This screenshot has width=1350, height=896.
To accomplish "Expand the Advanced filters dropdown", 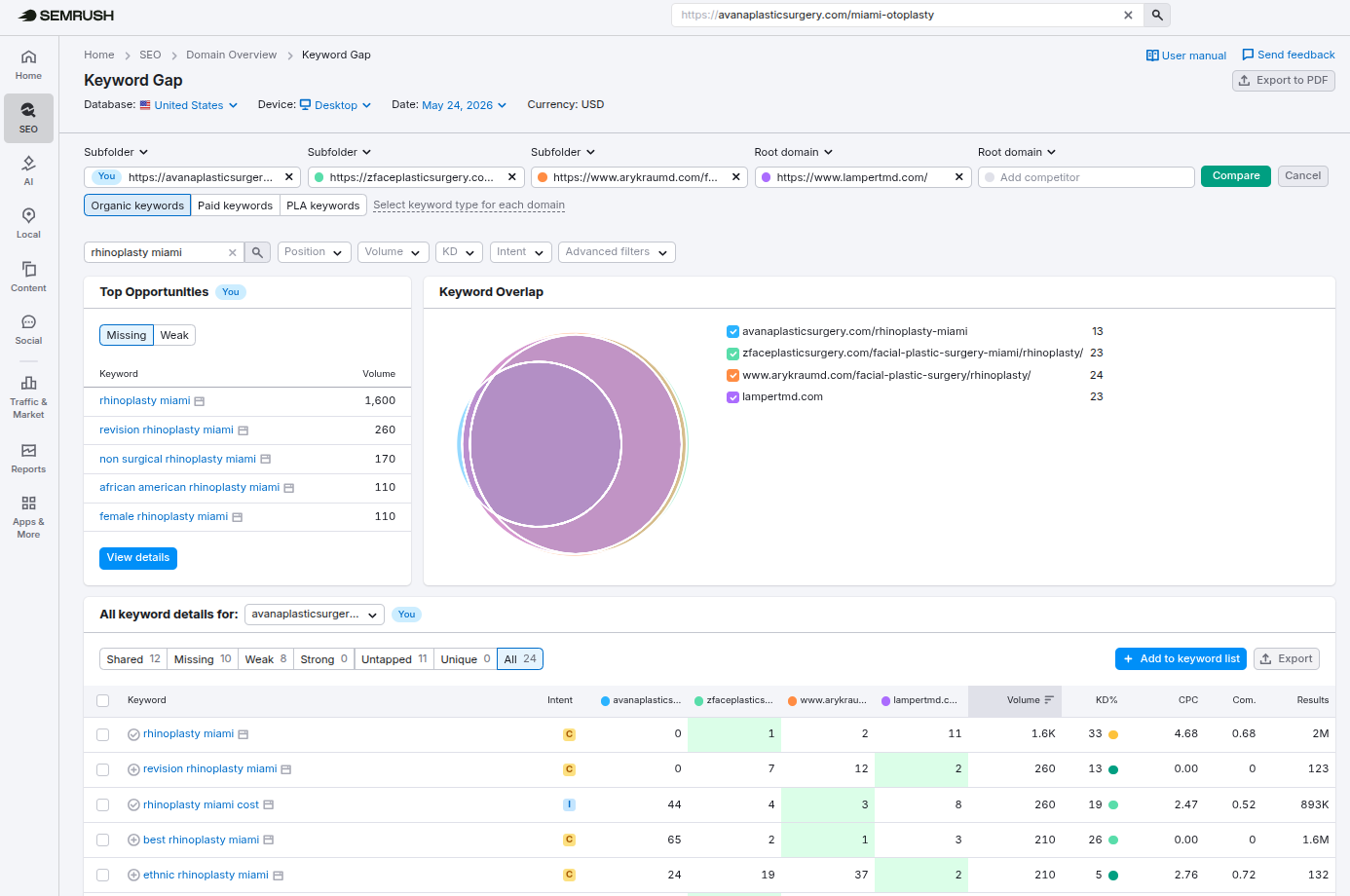I will (617, 252).
